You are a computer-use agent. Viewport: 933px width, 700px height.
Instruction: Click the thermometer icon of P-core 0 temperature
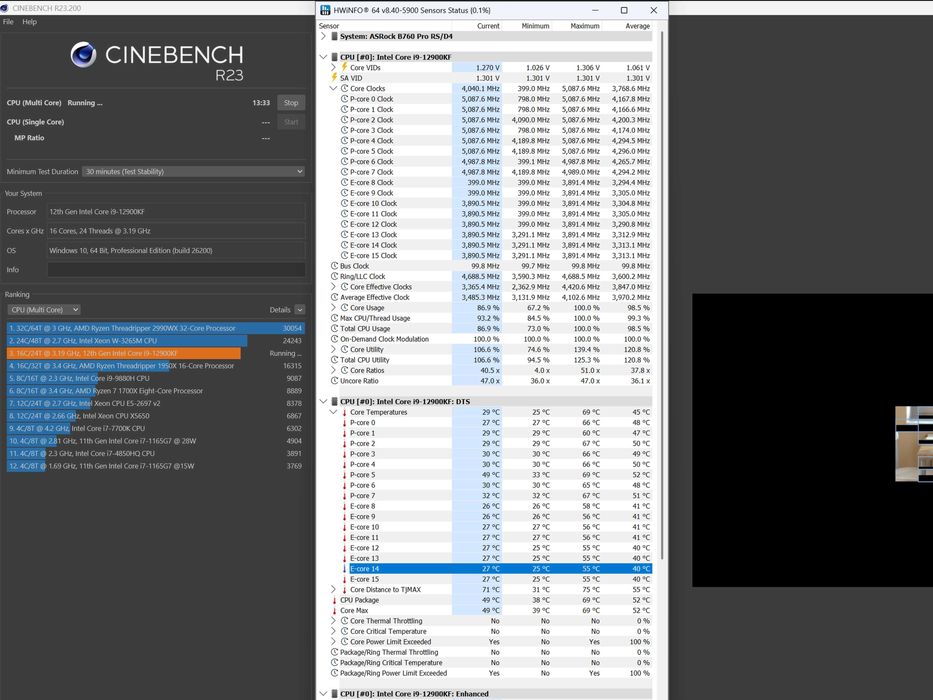pos(345,423)
